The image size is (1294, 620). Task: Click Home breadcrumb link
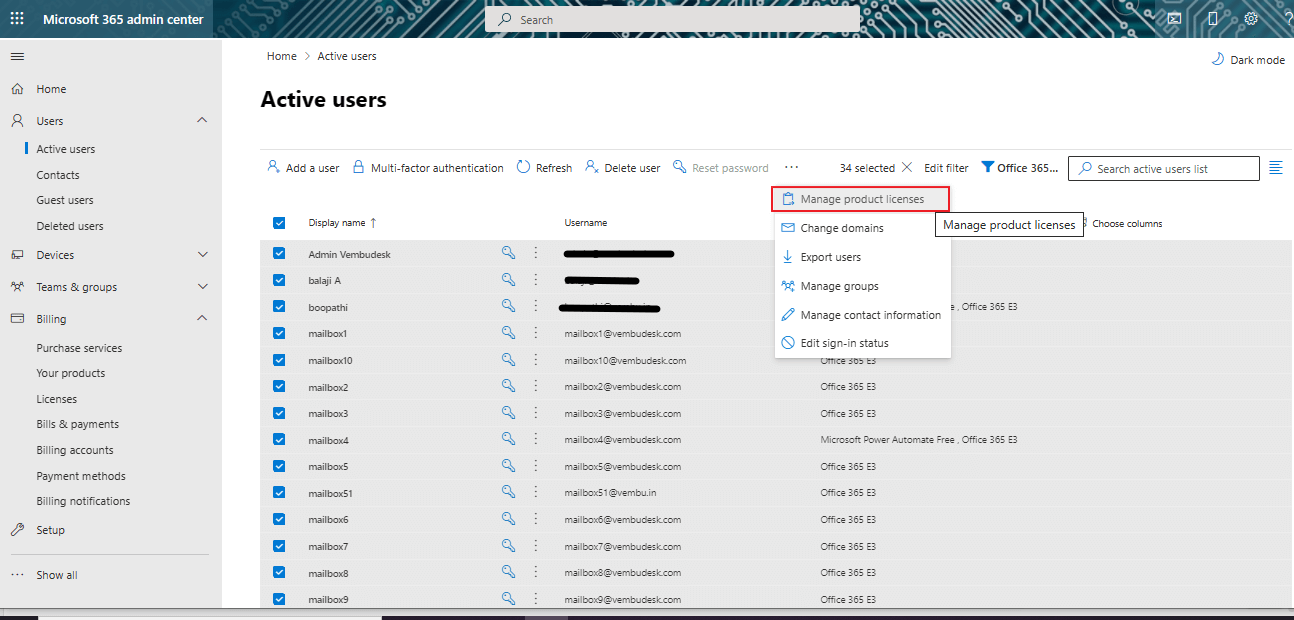pos(282,56)
